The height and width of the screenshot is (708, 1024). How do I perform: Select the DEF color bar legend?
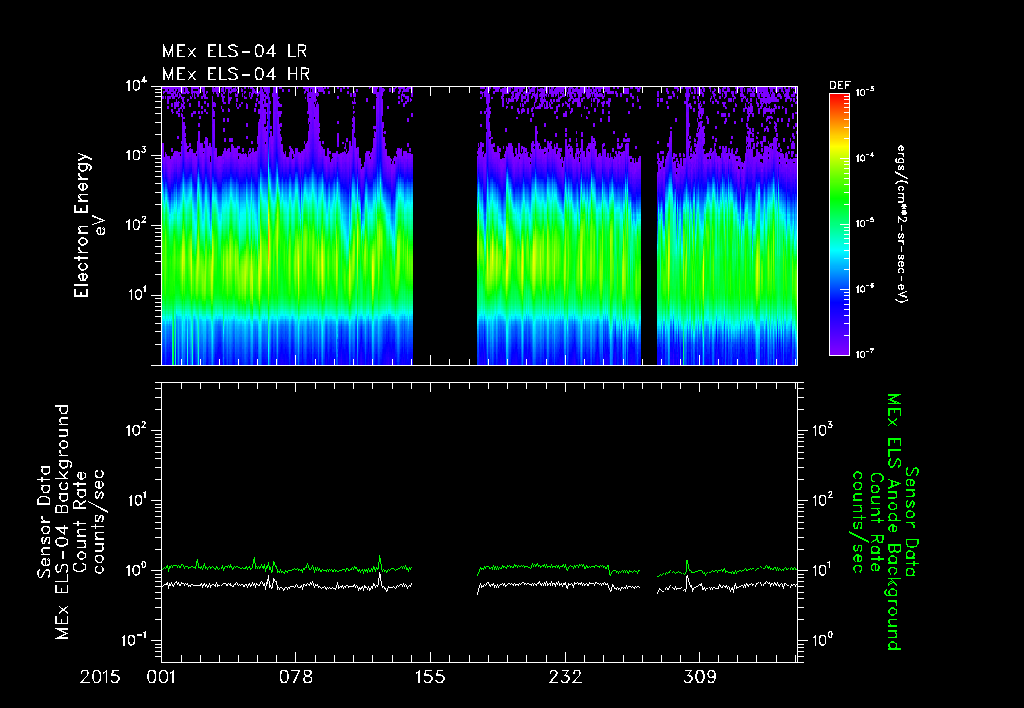pos(839,225)
